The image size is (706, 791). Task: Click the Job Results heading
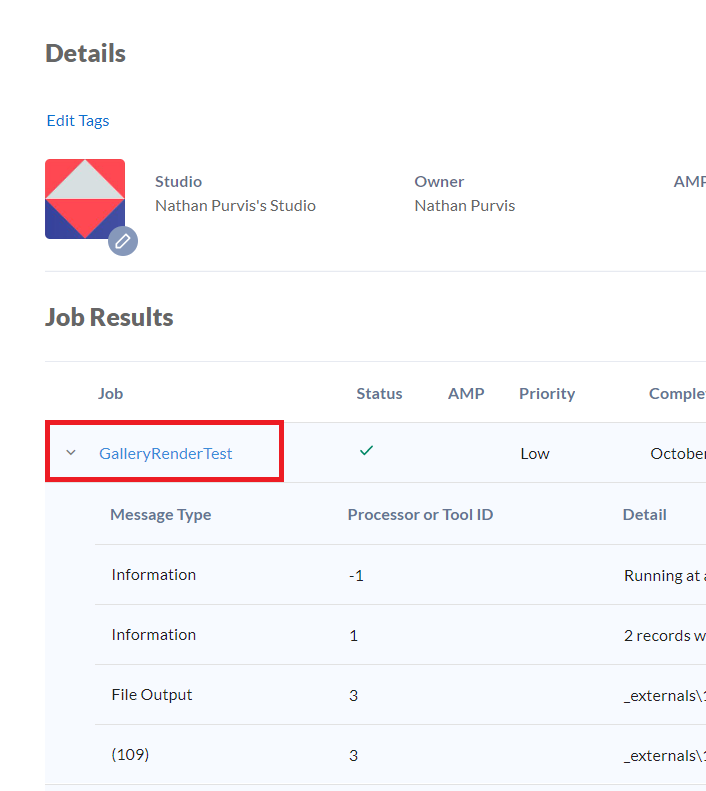click(x=109, y=317)
